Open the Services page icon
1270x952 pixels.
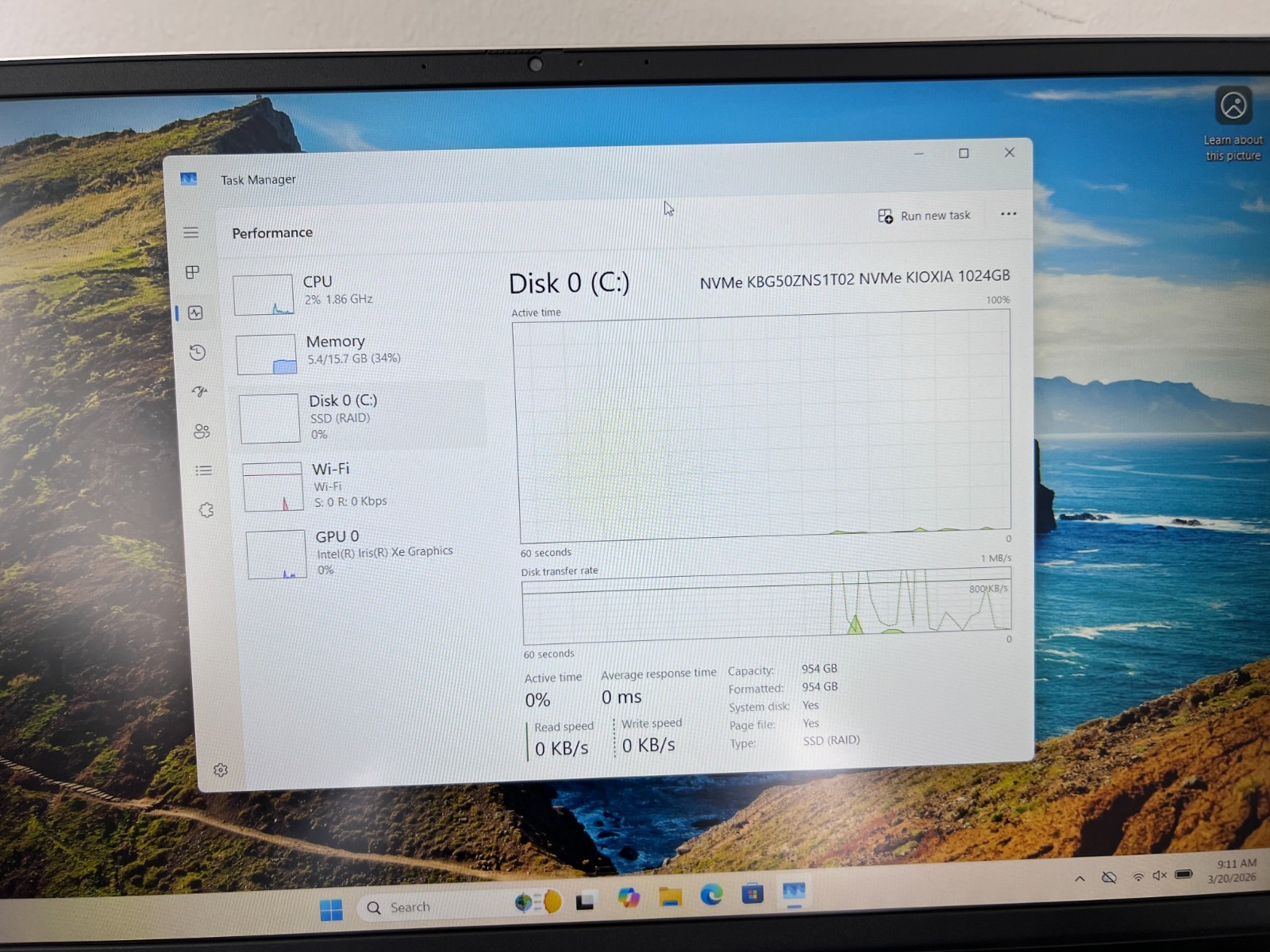point(206,510)
